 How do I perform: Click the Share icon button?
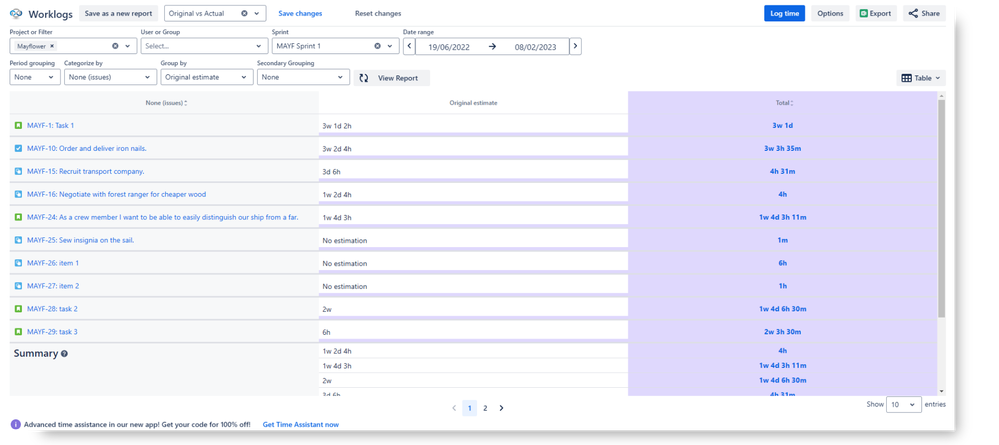[913, 13]
